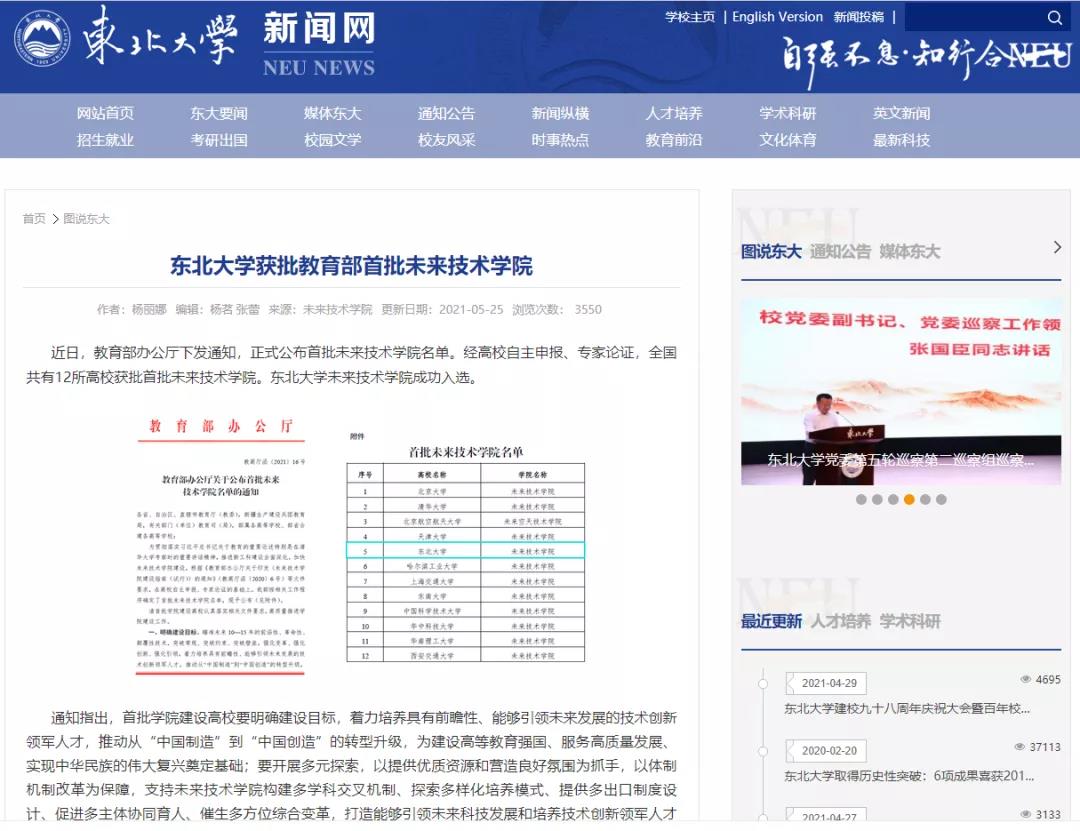Screen dimensions: 1080x831
Task: Select 媒体东大 sidebar tab
Action: (909, 252)
